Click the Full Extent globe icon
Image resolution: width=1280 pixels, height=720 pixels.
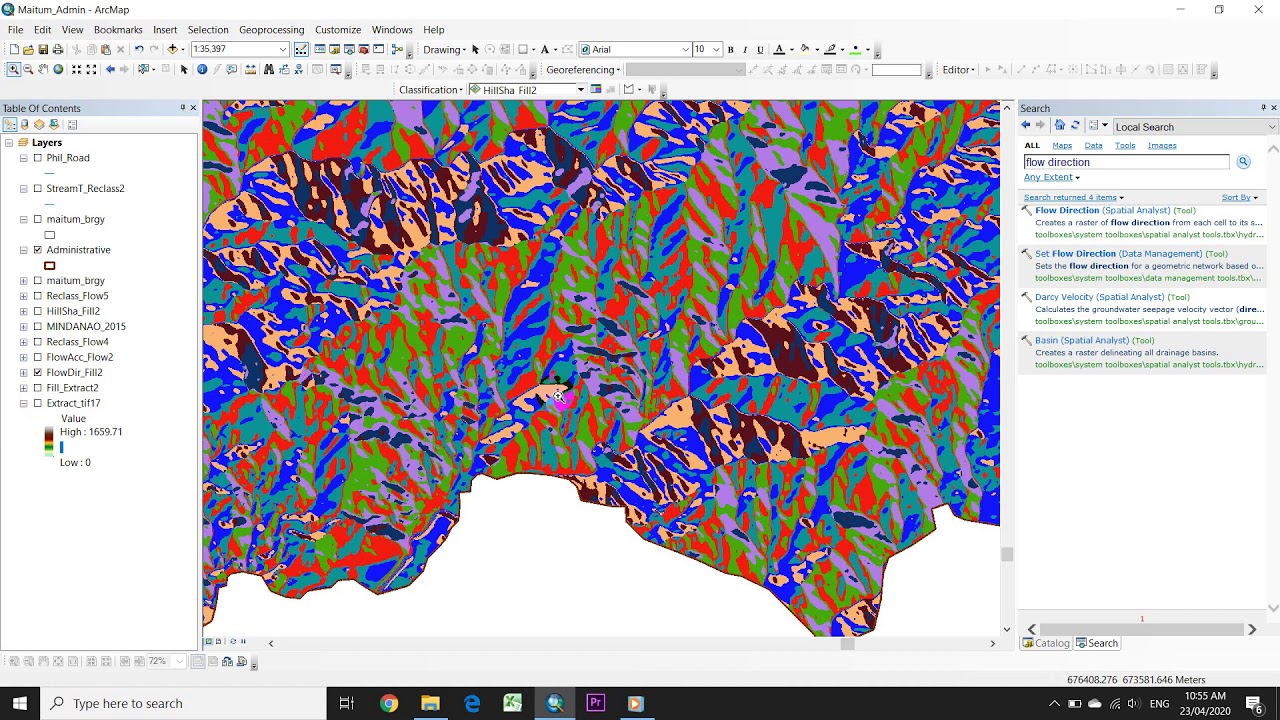click(58, 69)
